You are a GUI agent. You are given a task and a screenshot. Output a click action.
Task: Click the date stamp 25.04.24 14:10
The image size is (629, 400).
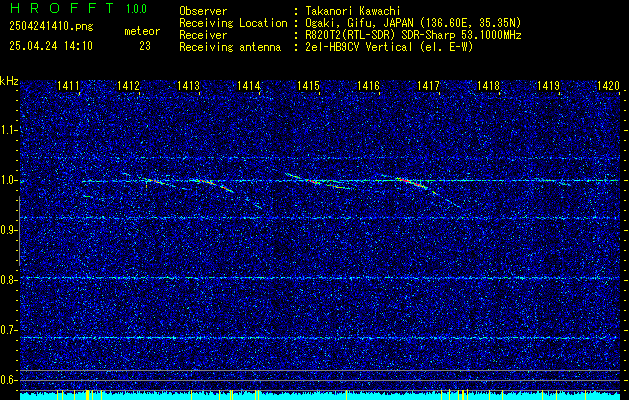(51, 46)
